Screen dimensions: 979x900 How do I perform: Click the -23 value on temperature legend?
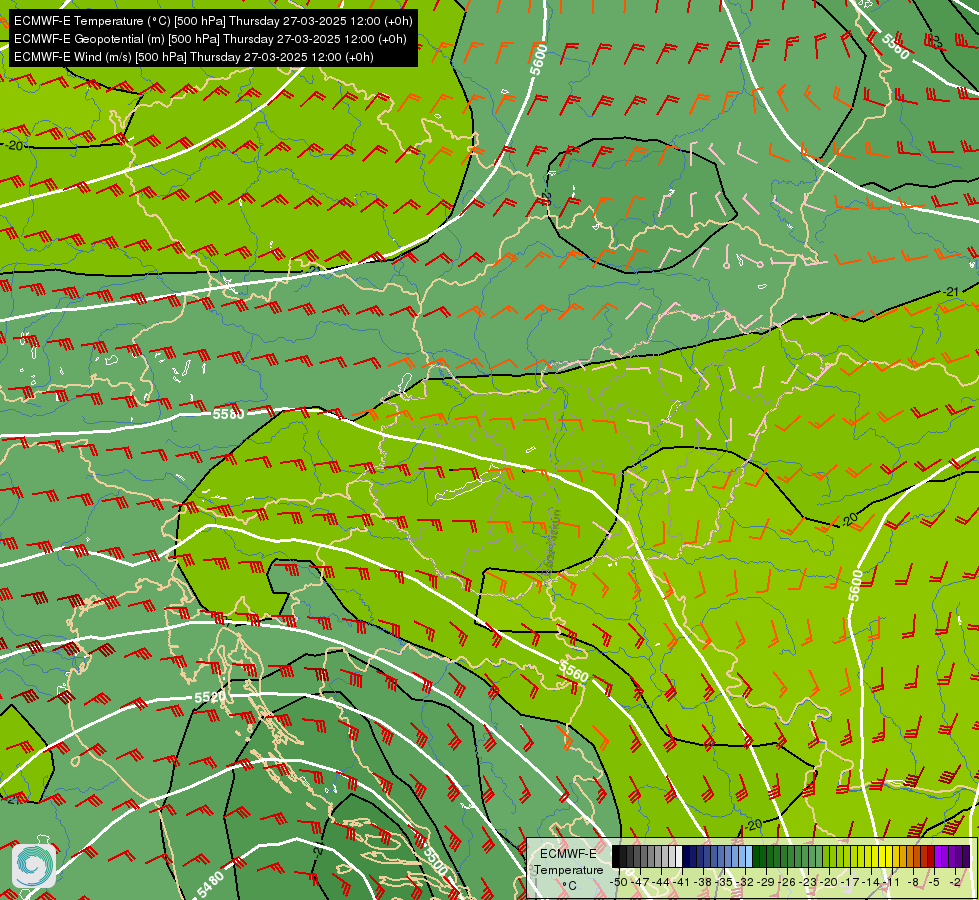(x=808, y=882)
